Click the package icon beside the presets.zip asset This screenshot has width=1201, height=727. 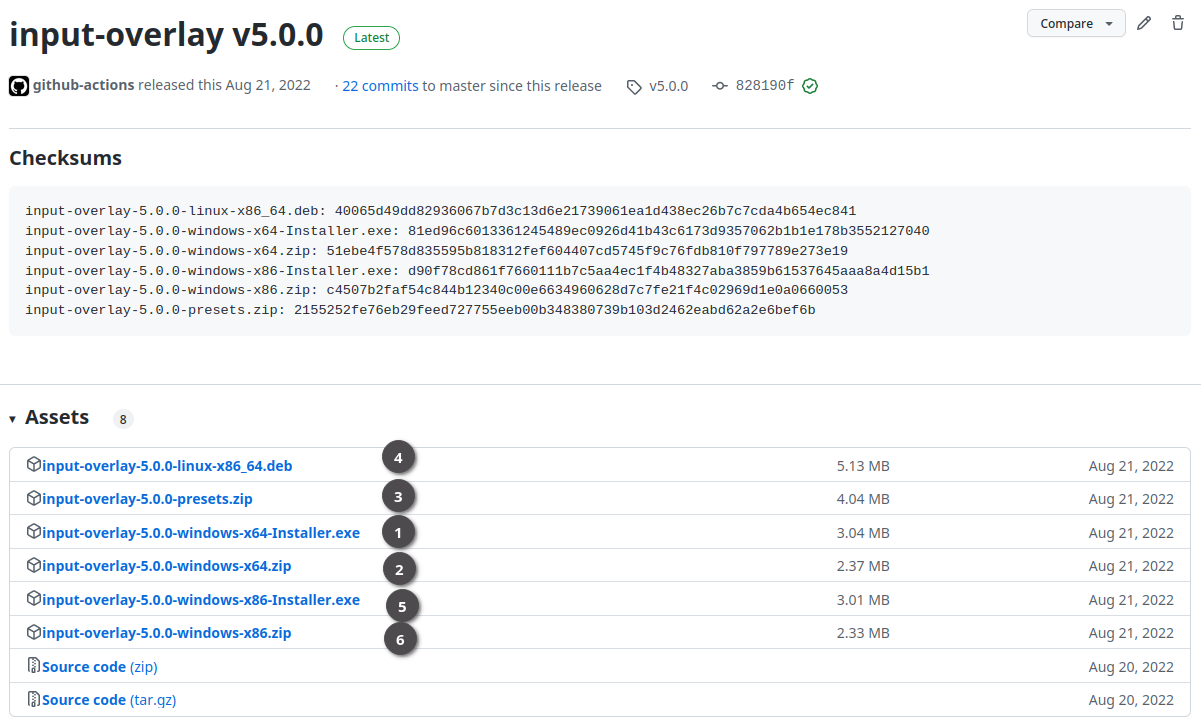tap(35, 498)
